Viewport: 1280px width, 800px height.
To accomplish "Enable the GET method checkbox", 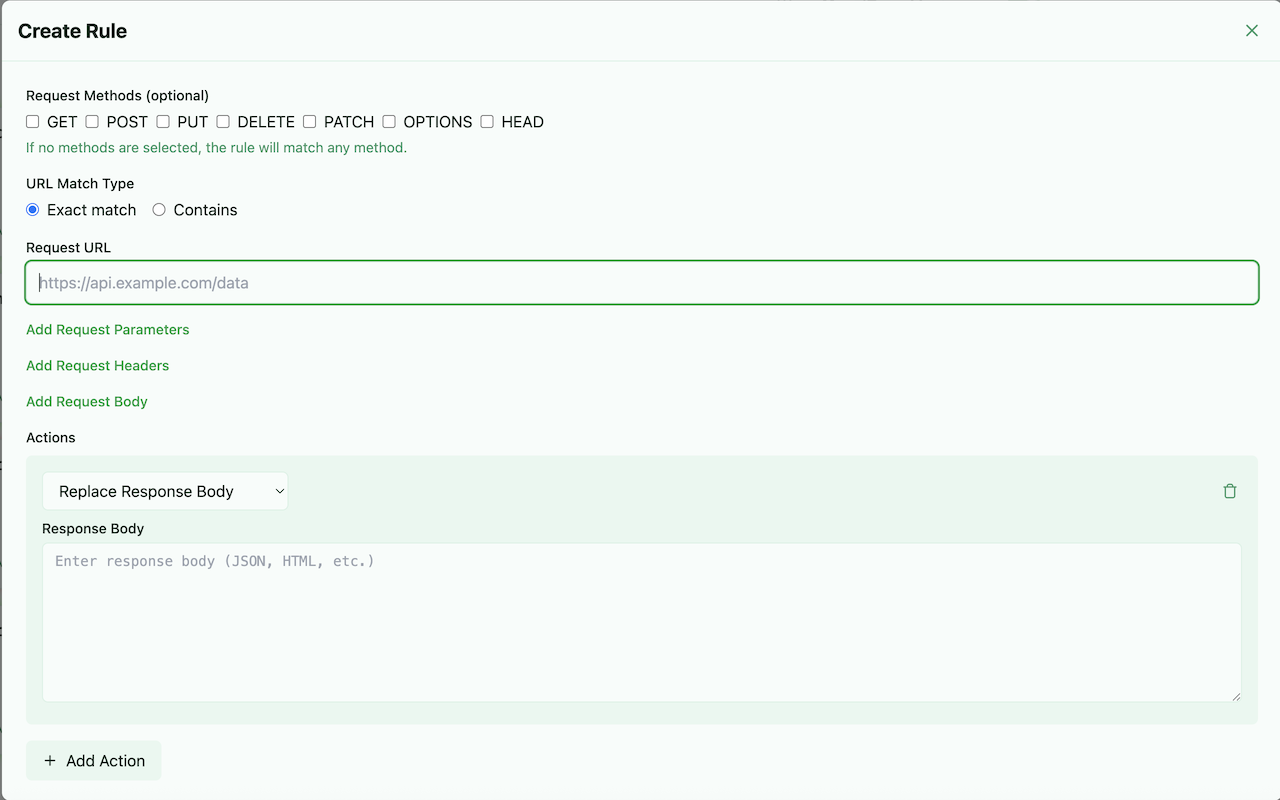I will [33, 122].
